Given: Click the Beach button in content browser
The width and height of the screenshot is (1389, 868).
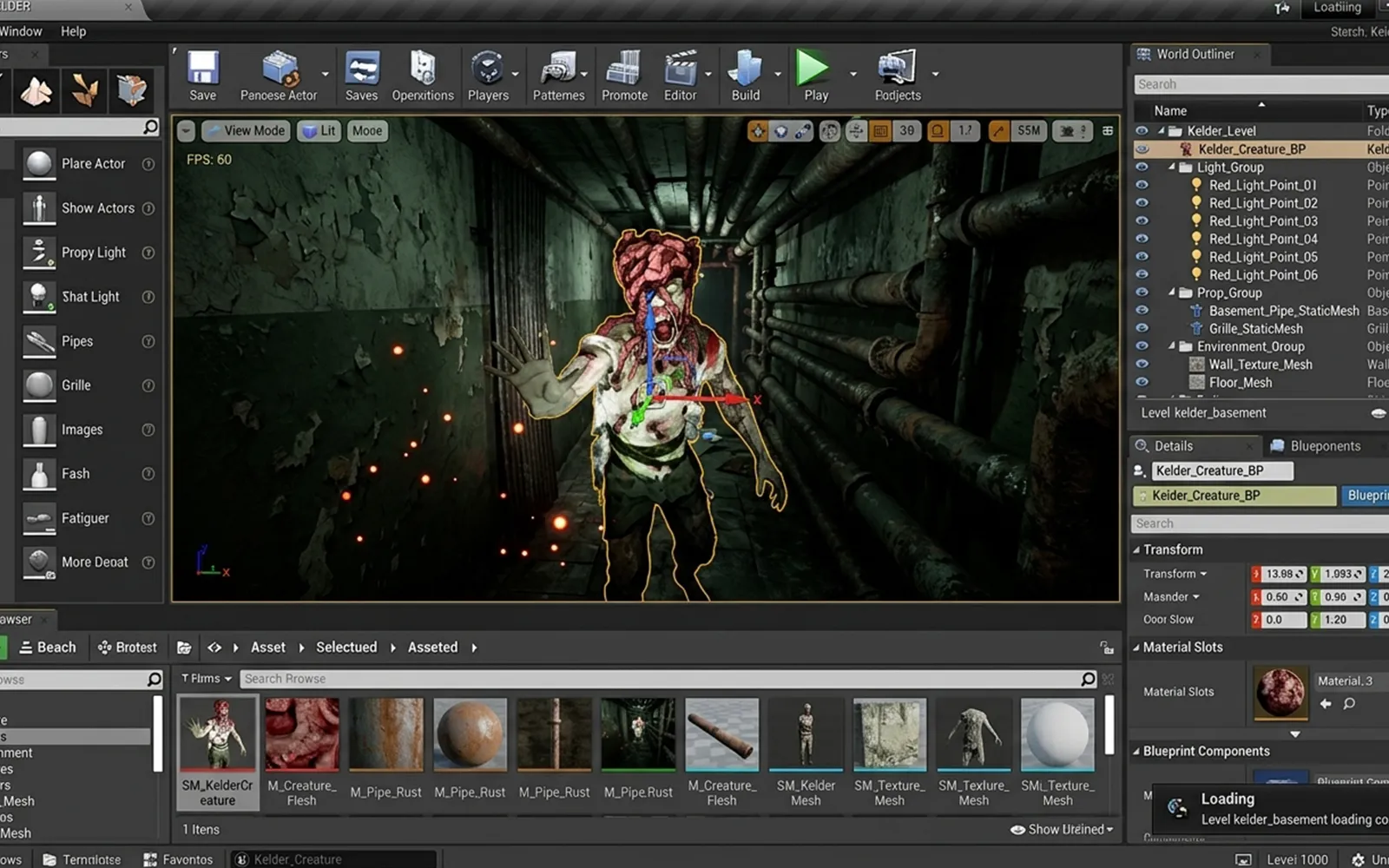Looking at the screenshot, I should tap(48, 648).
